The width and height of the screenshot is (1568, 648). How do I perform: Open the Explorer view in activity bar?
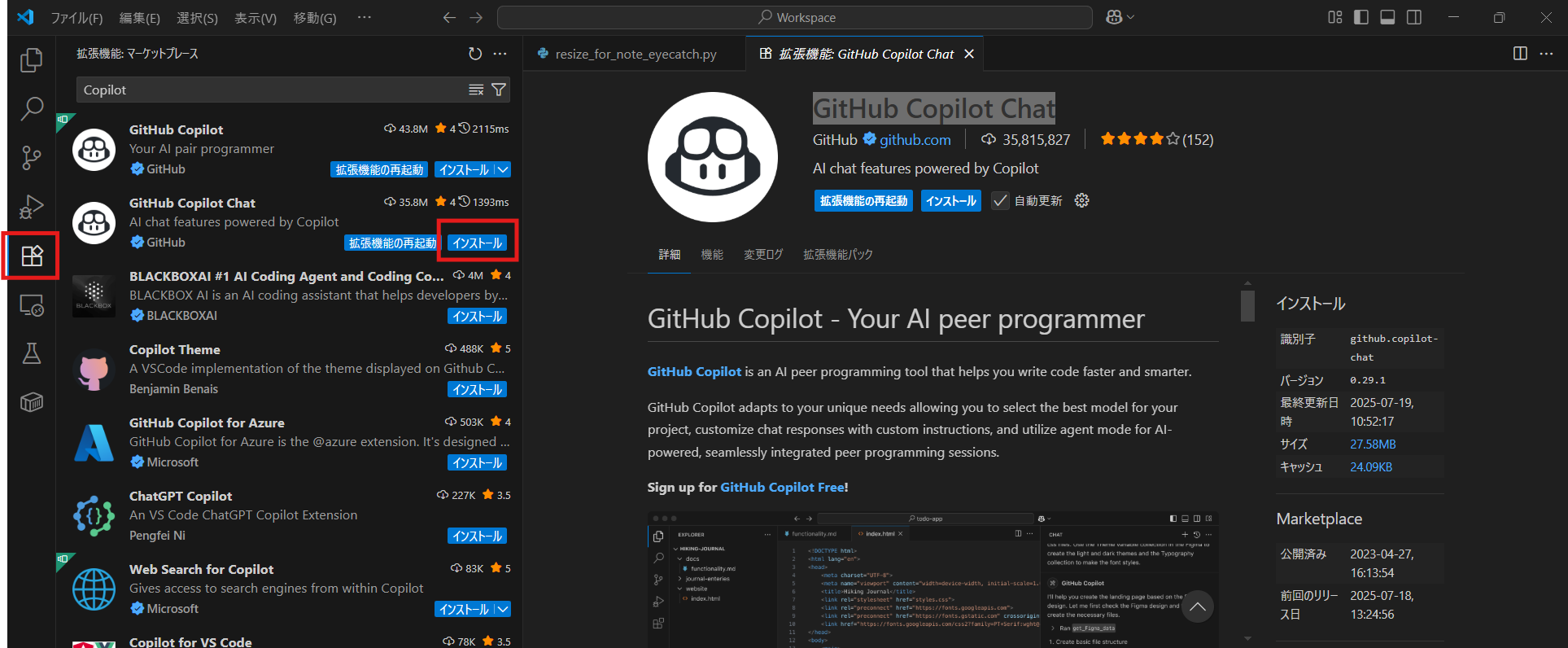(x=31, y=59)
